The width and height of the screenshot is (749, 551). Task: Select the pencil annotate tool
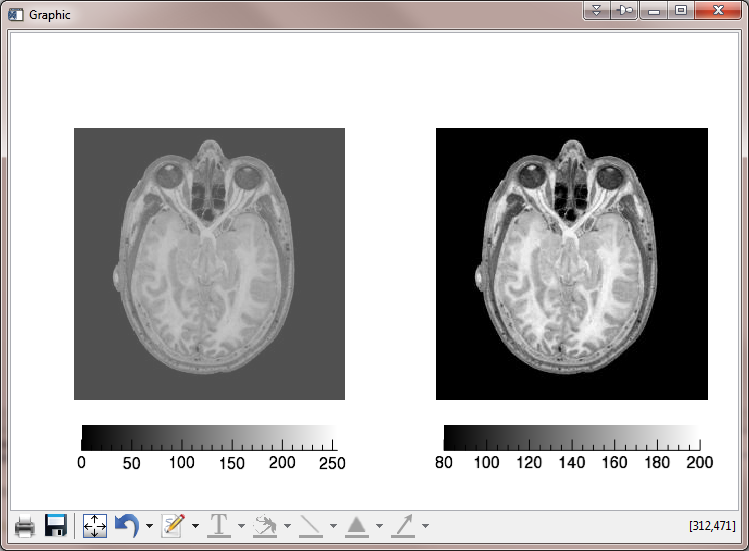point(173,526)
